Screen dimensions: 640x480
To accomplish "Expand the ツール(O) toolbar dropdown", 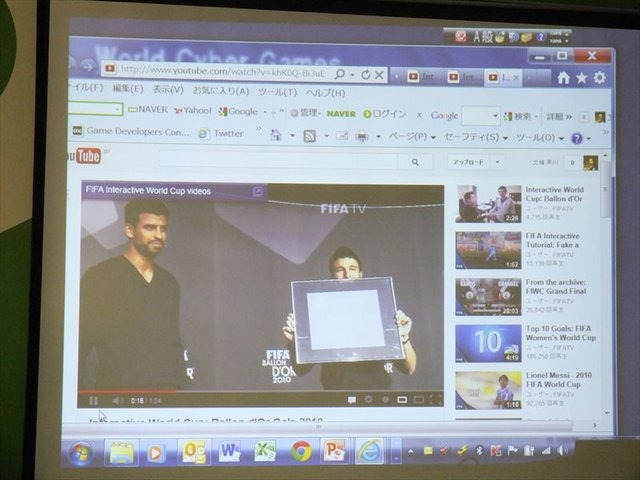I will 535,138.
